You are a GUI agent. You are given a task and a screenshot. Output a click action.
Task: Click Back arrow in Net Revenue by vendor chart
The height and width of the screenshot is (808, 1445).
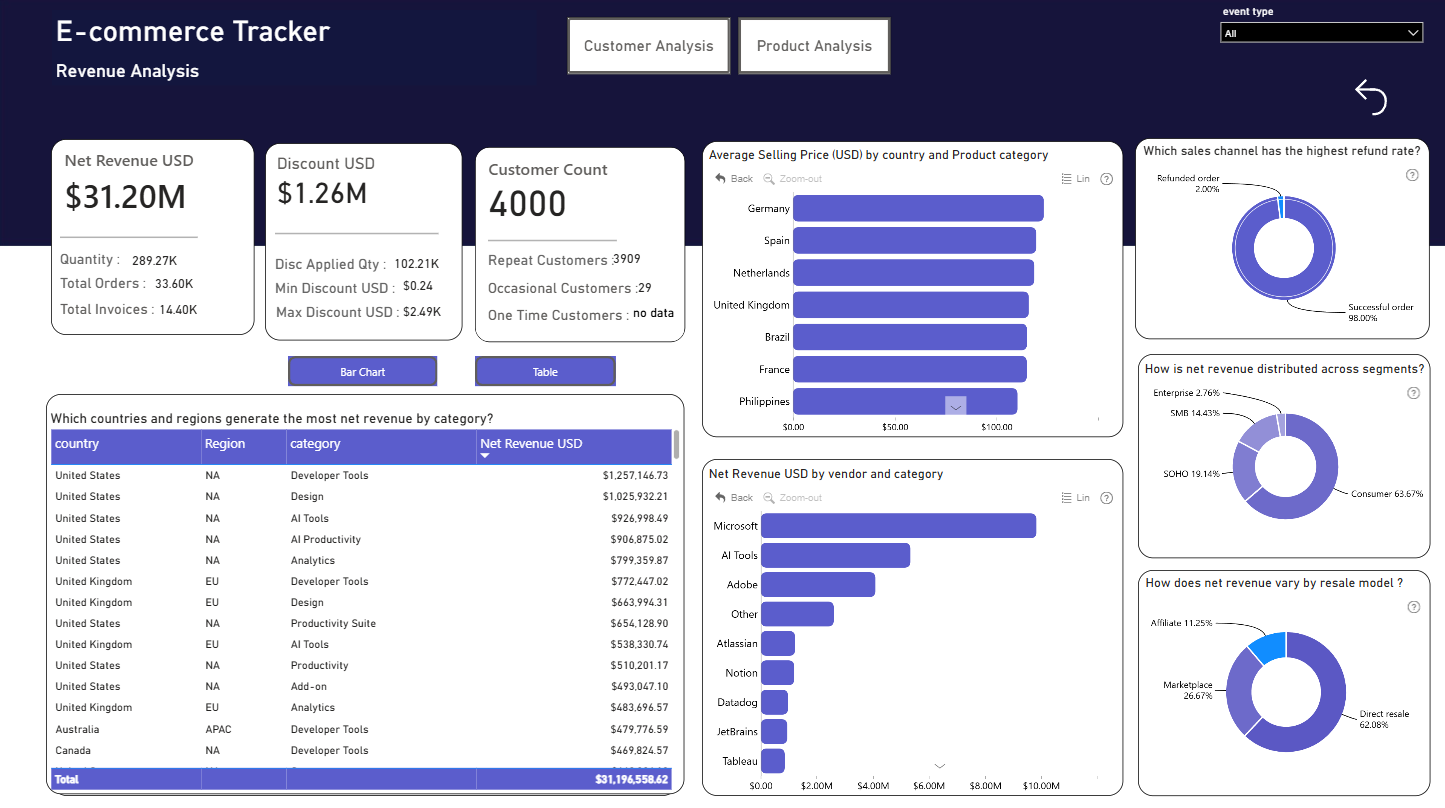tap(734, 498)
